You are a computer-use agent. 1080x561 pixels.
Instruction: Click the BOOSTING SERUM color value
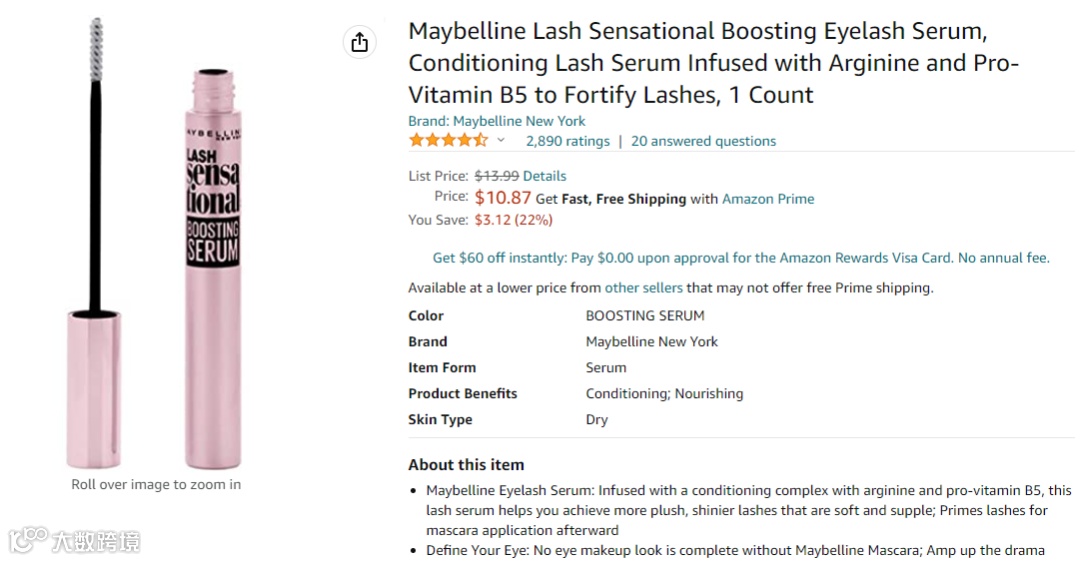[x=645, y=316]
